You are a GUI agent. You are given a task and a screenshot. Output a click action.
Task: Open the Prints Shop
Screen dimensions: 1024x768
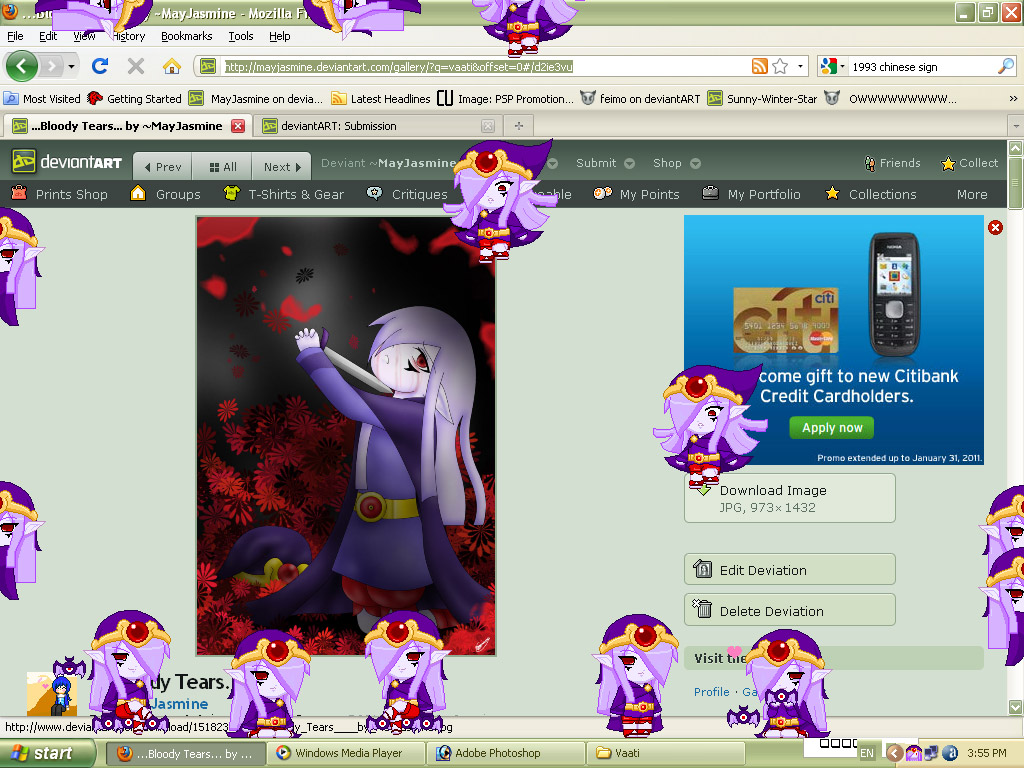59,194
